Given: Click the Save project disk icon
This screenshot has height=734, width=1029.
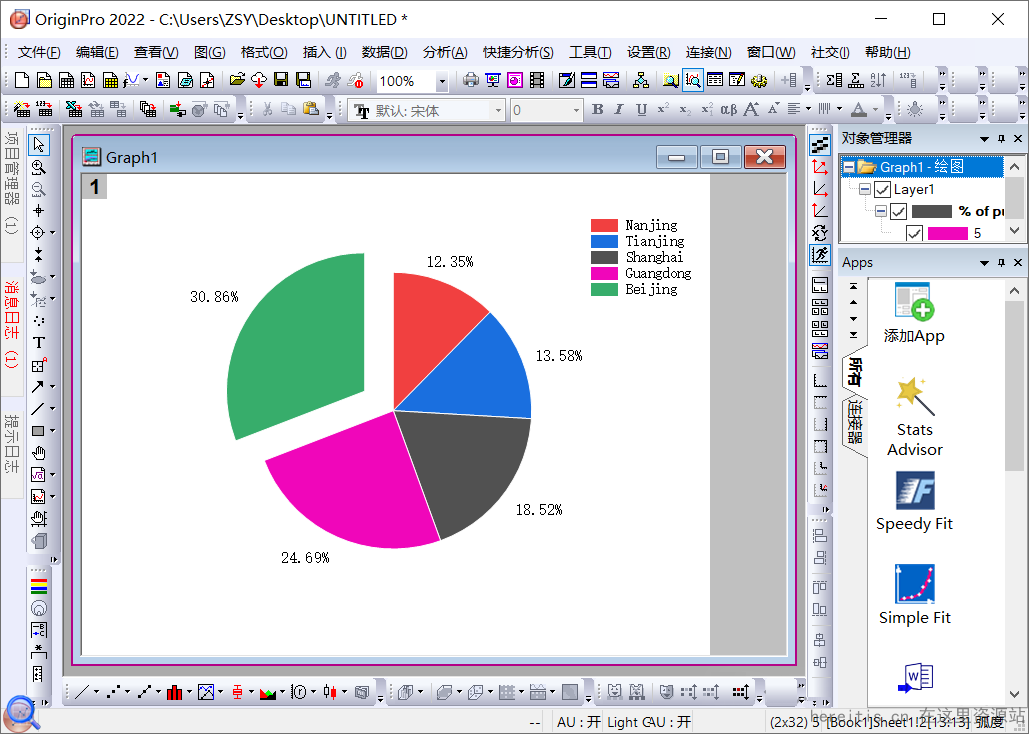Looking at the screenshot, I should click(281, 80).
